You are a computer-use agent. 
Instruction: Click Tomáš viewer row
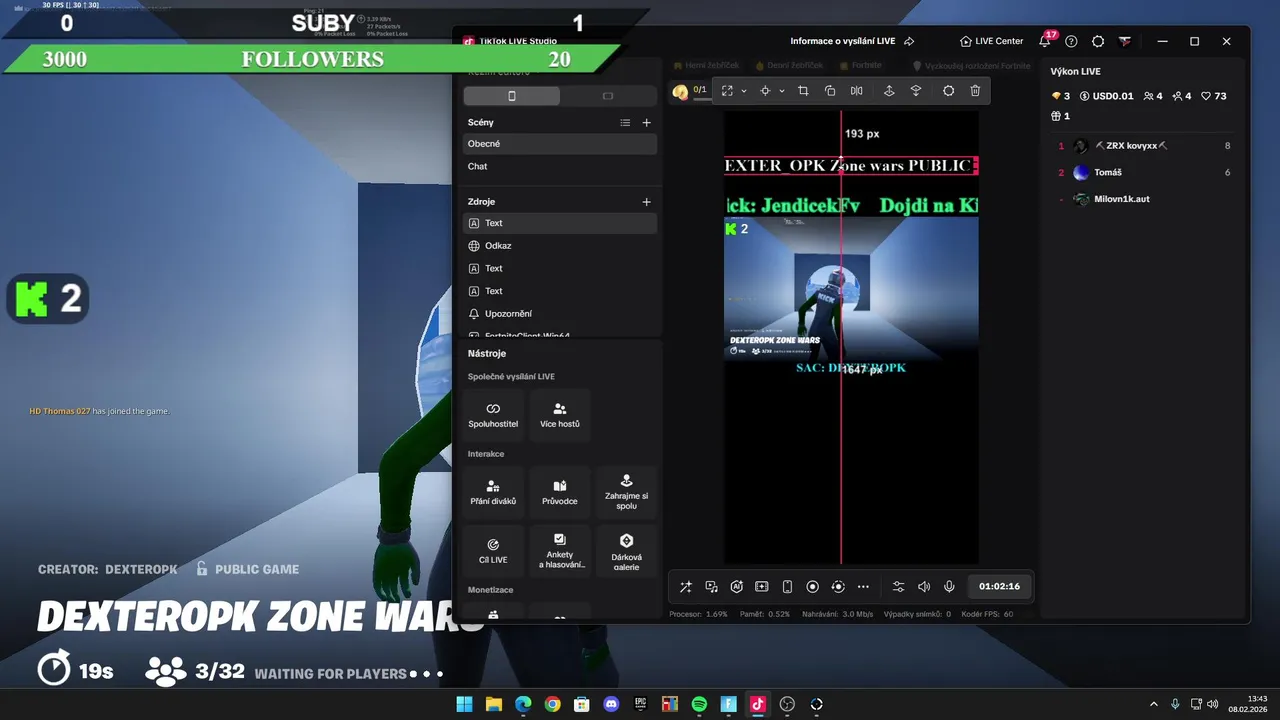click(1145, 173)
